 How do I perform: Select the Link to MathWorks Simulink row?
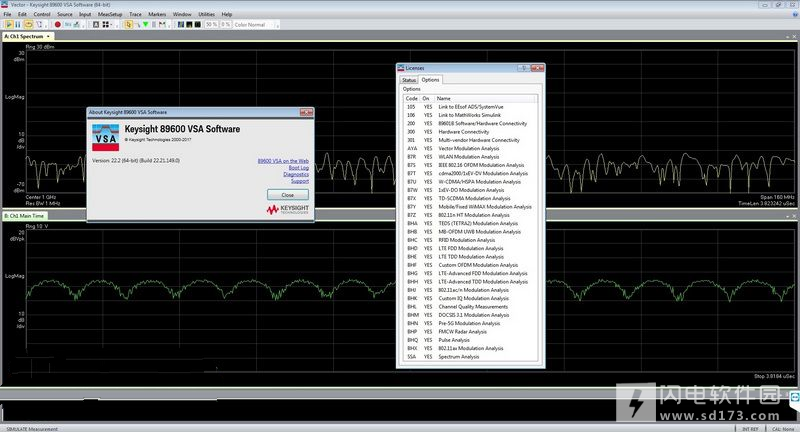[469, 115]
